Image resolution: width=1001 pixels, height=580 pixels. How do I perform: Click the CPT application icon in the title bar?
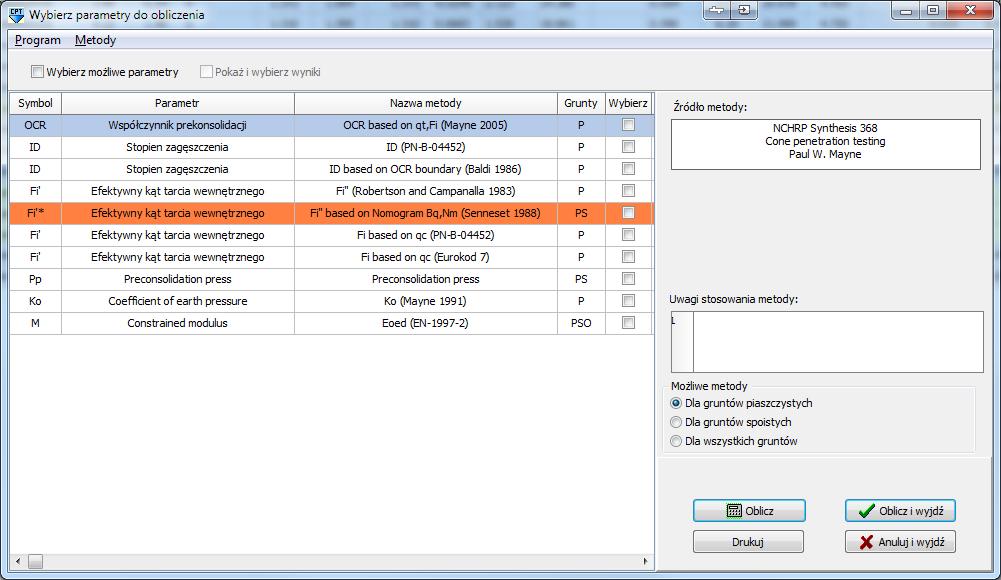tap(17, 15)
